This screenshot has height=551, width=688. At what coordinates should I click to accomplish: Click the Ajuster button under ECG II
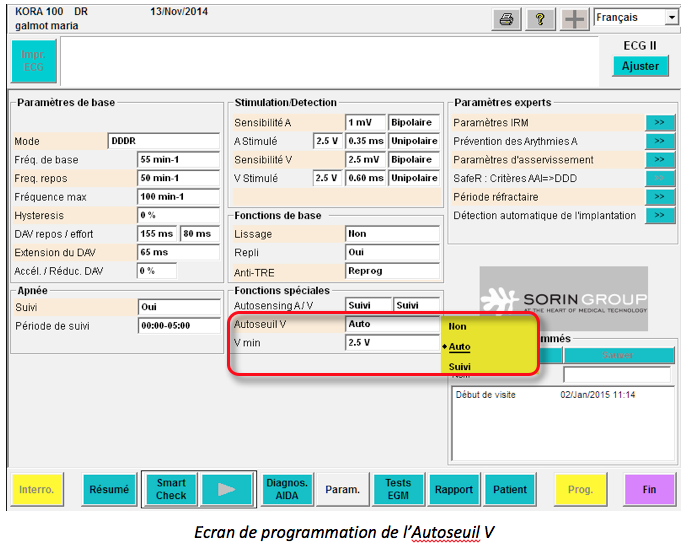click(640, 66)
